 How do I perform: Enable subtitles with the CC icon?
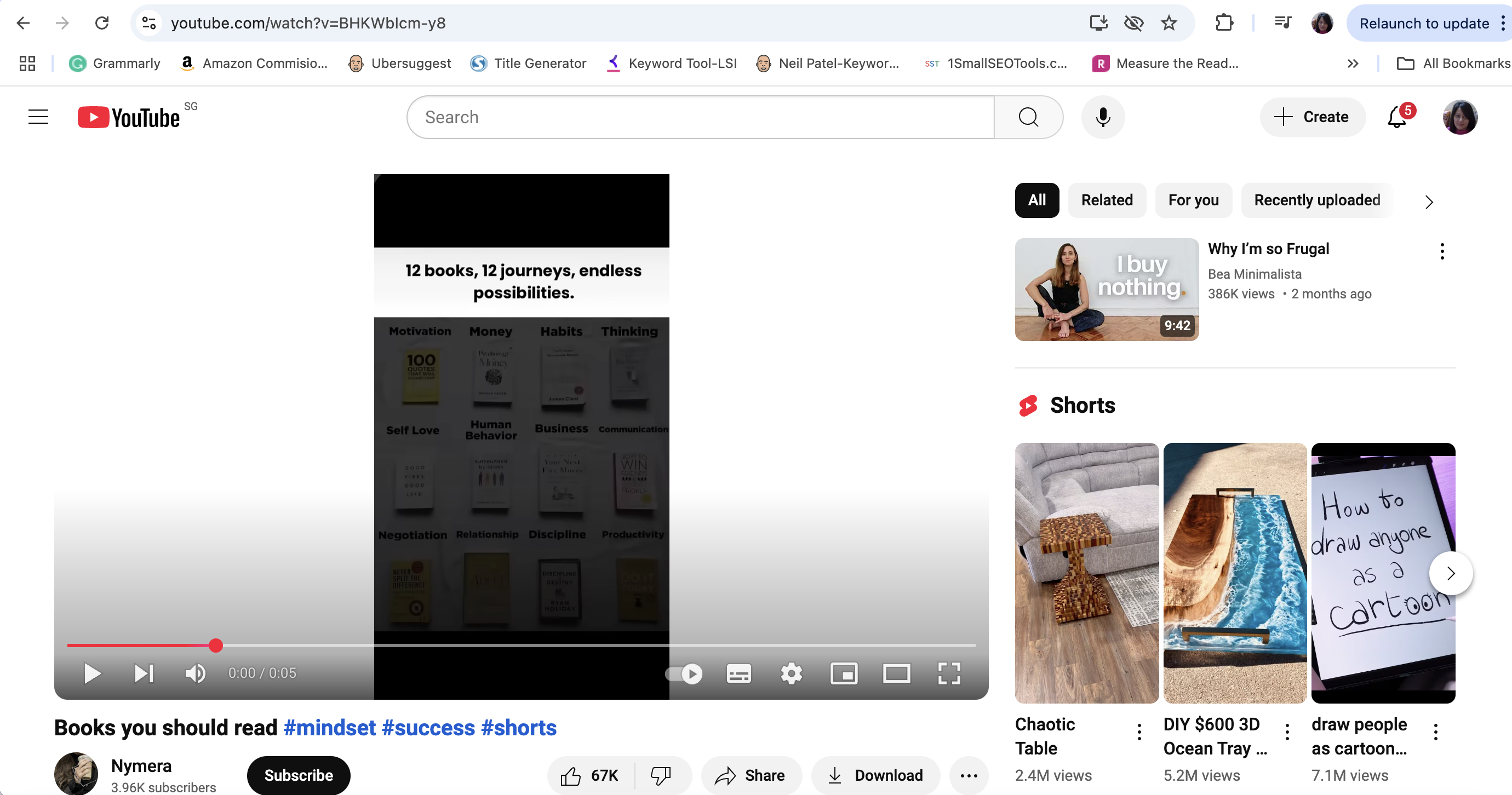tap(738, 673)
